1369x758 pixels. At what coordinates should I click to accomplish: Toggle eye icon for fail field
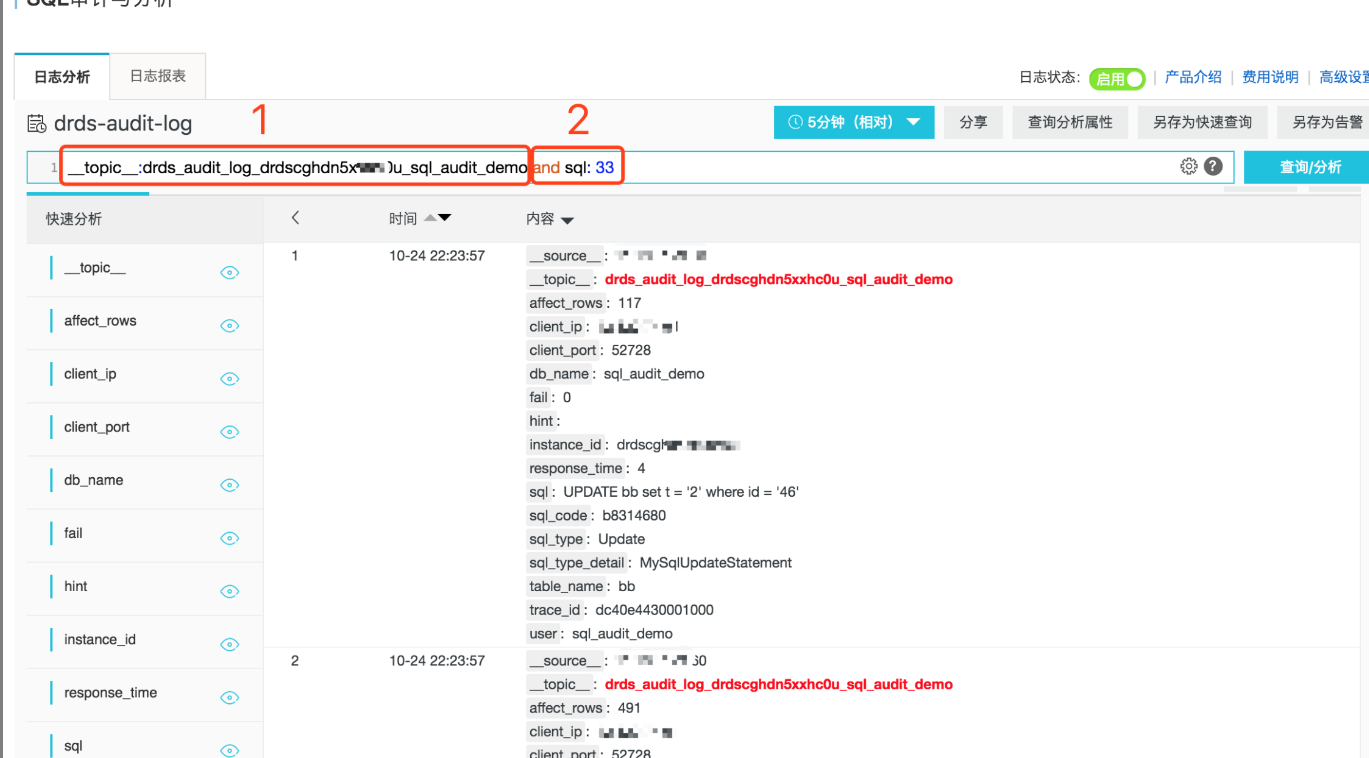[x=230, y=538]
